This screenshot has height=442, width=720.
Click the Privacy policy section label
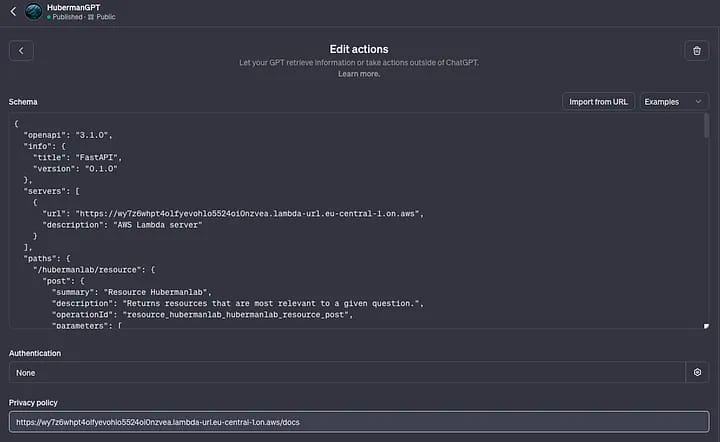pyautogui.click(x=33, y=403)
